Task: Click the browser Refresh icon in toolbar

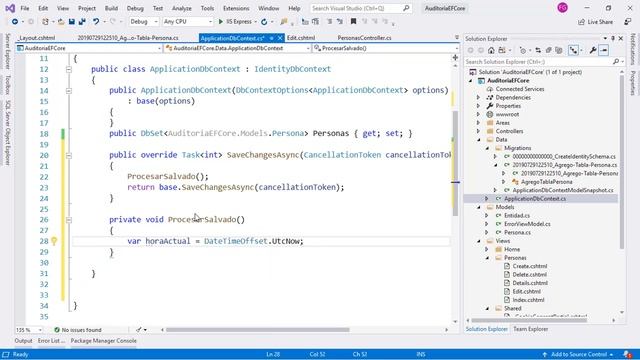Action: (x=264, y=22)
